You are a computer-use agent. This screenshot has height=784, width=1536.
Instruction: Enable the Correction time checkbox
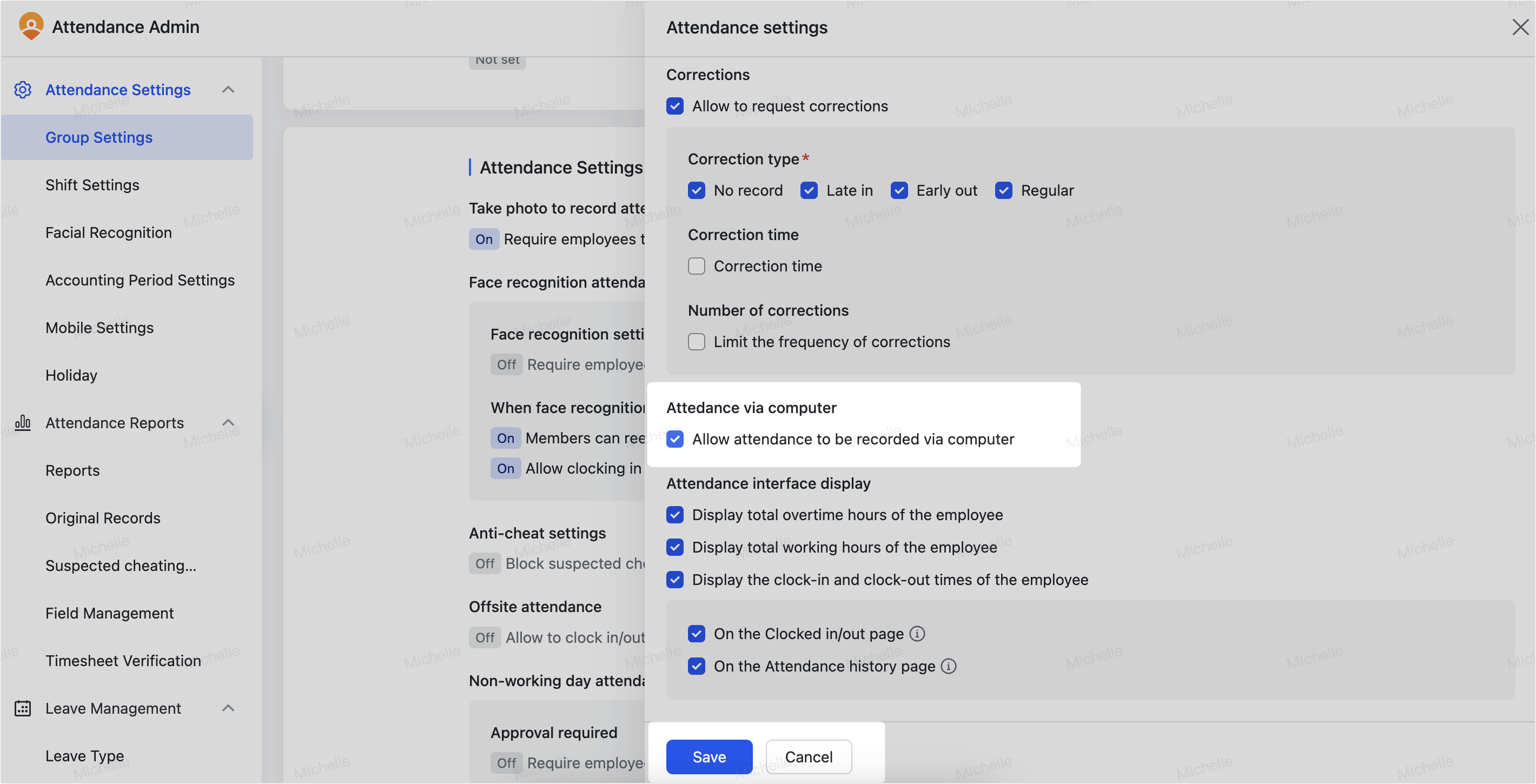(696, 266)
